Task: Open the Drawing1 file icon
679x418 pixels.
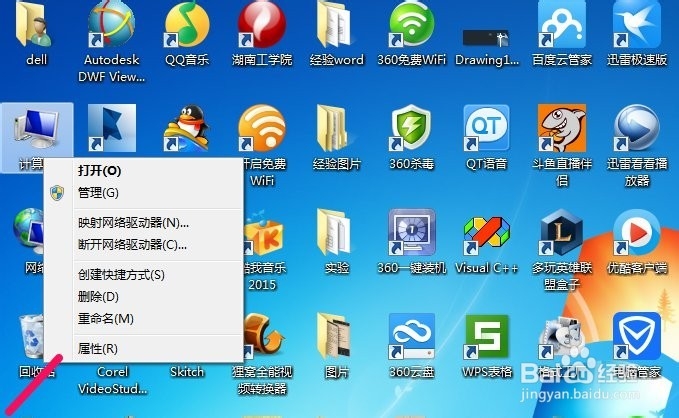Action: point(487,38)
